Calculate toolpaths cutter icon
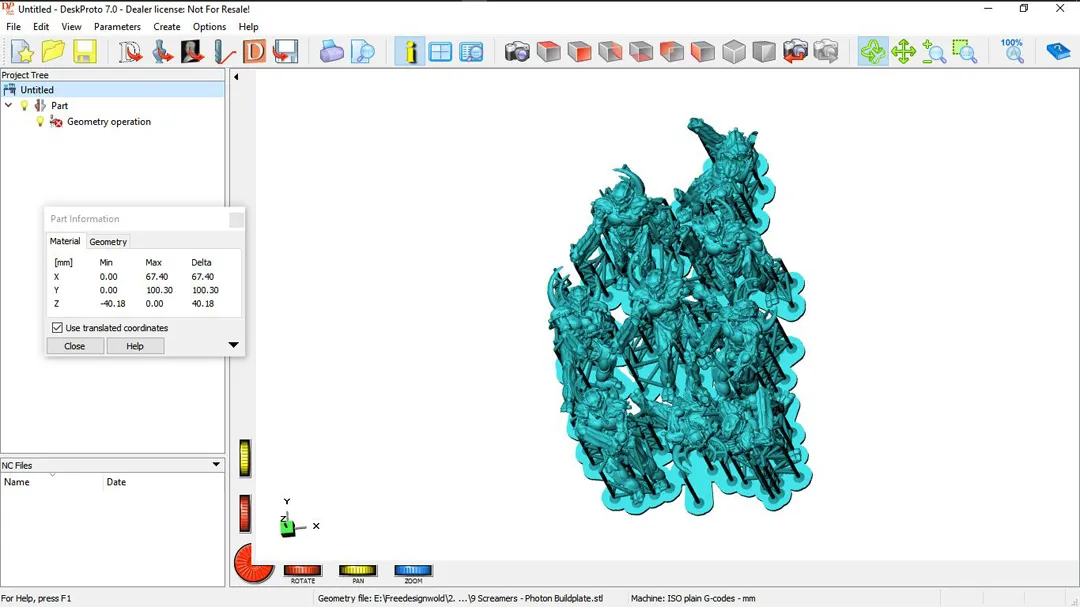The width and height of the screenshot is (1080, 607). tap(223, 52)
